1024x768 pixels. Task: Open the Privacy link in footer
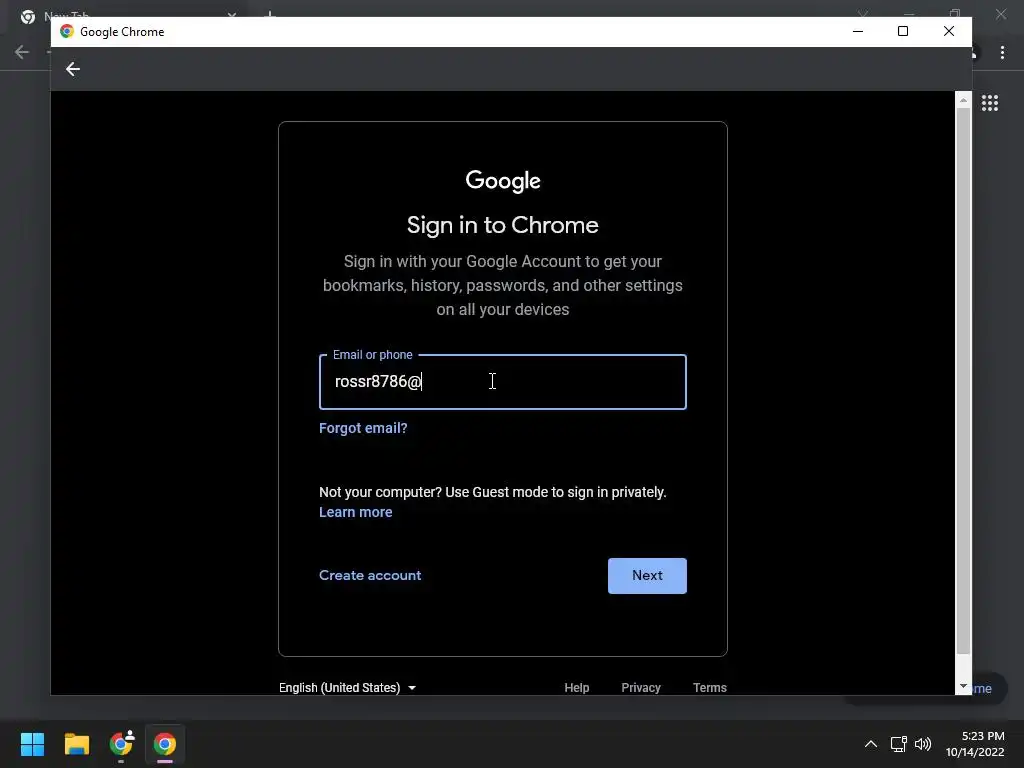coord(641,688)
